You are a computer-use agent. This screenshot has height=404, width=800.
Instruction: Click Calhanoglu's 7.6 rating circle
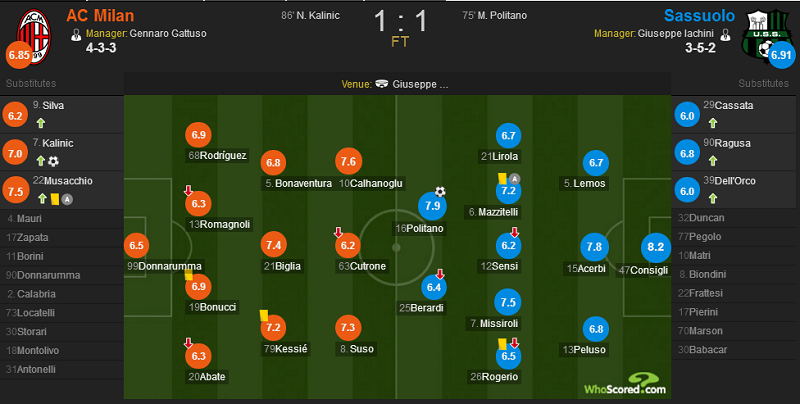(x=348, y=162)
